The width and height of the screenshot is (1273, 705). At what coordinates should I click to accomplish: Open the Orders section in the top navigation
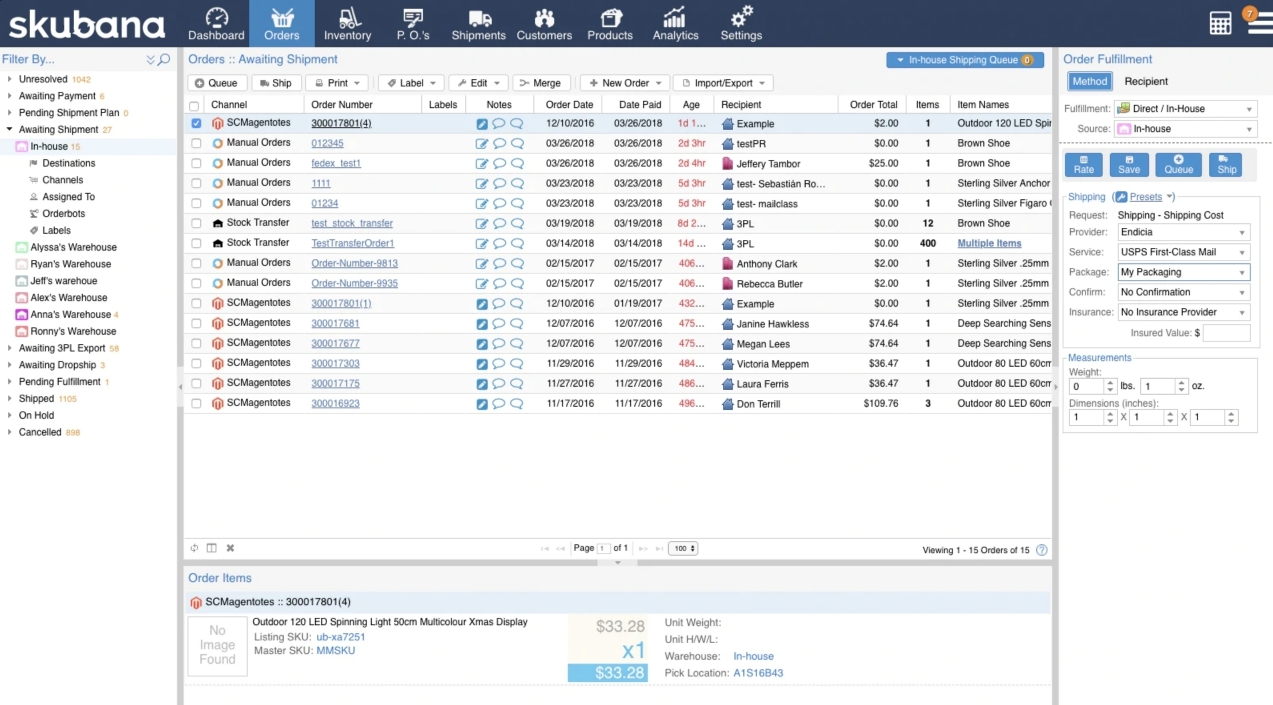pos(281,22)
